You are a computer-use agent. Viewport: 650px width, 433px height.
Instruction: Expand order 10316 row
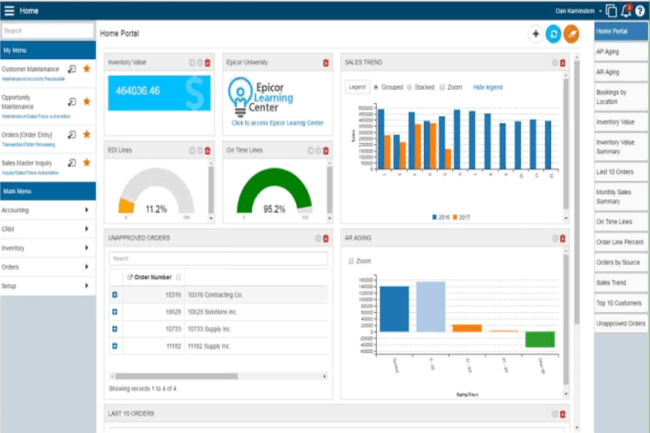tap(115, 295)
